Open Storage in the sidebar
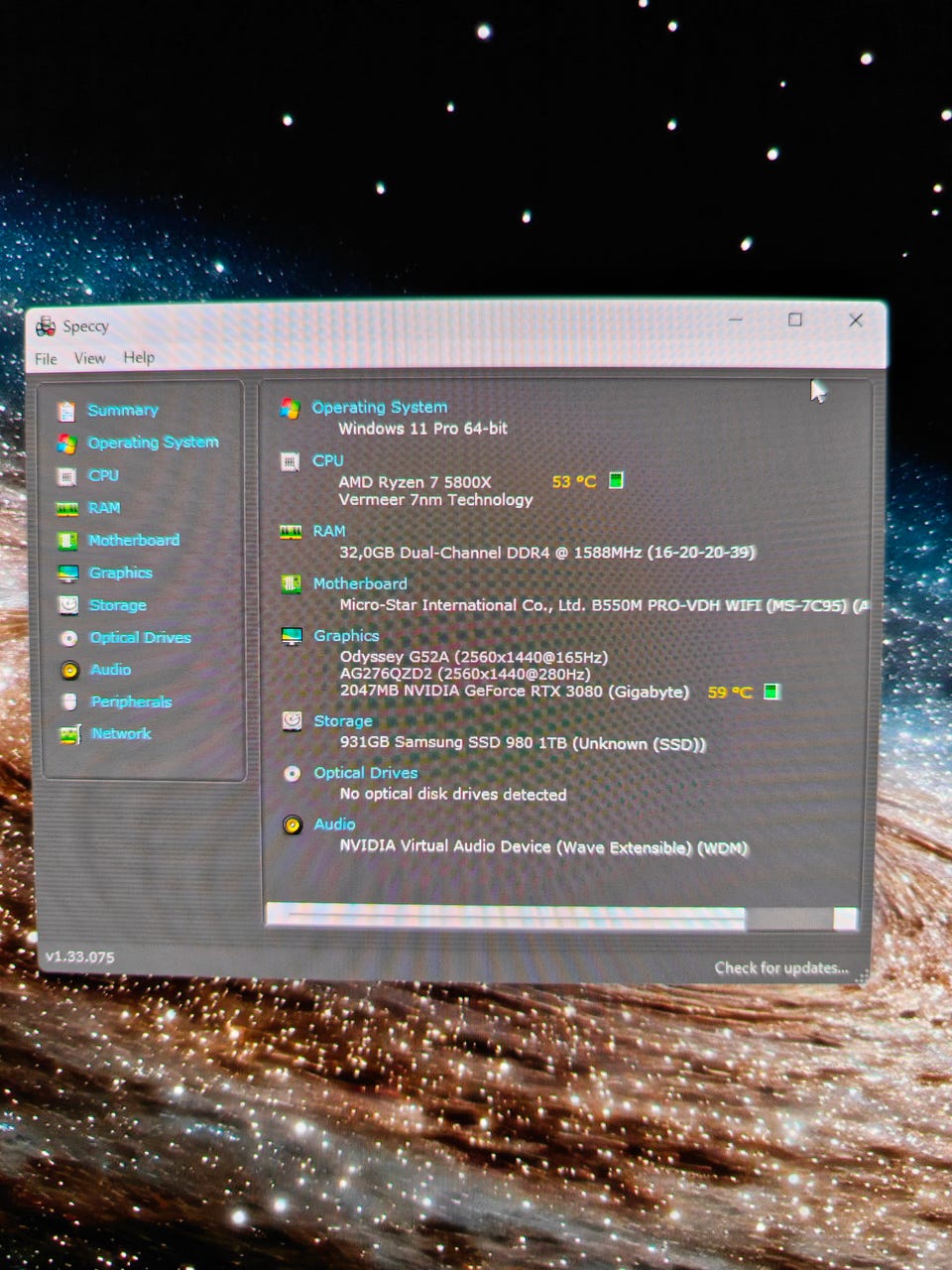The height and width of the screenshot is (1270, 952). (x=118, y=605)
